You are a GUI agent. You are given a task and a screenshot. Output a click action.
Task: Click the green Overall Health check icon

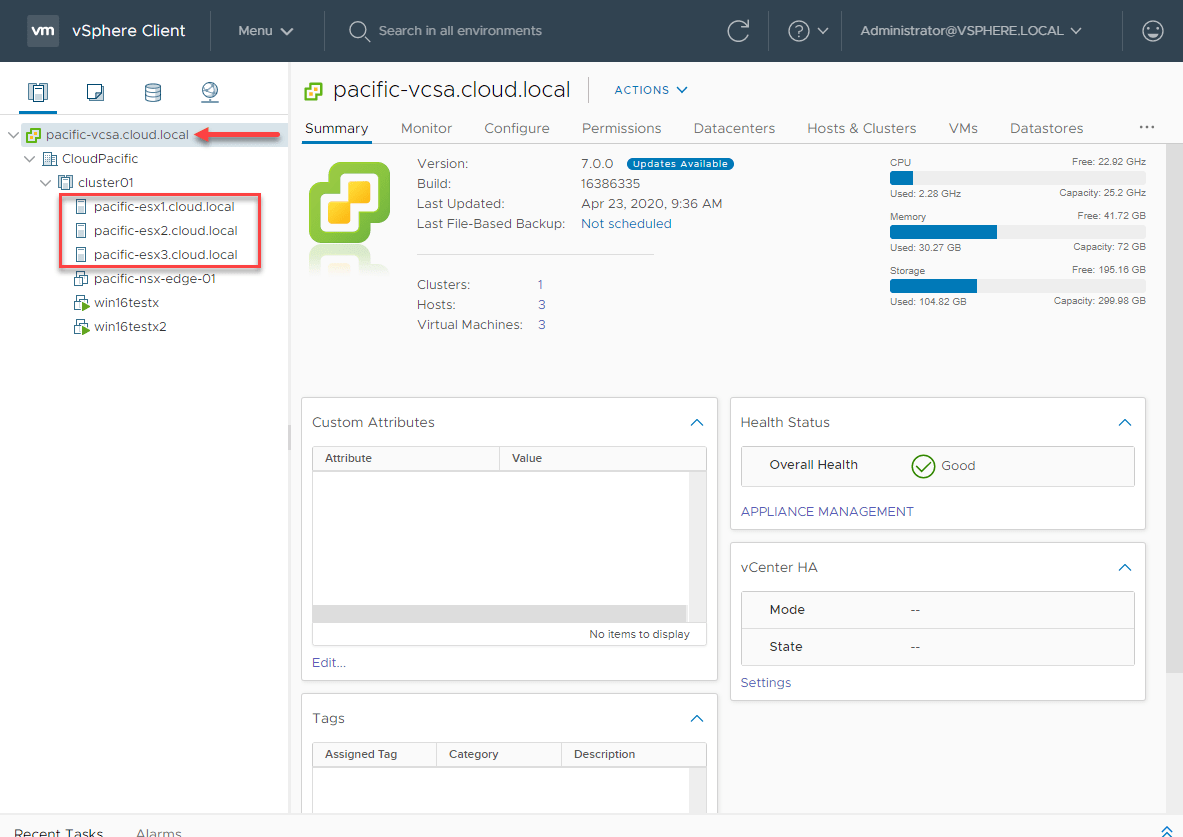(x=923, y=466)
